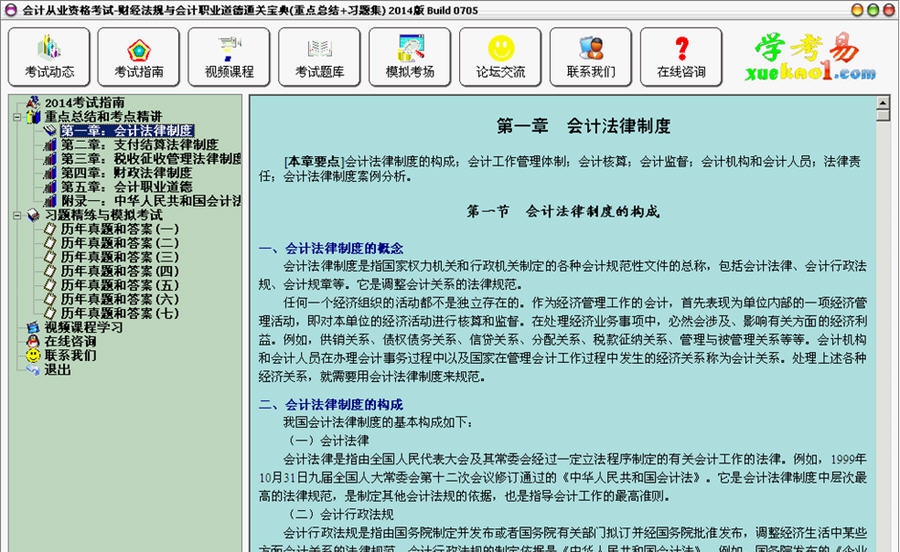Viewport: 900px width, 552px height.
Task: Click the section title 第一节 会计法律制度的构成
Action: point(562,211)
